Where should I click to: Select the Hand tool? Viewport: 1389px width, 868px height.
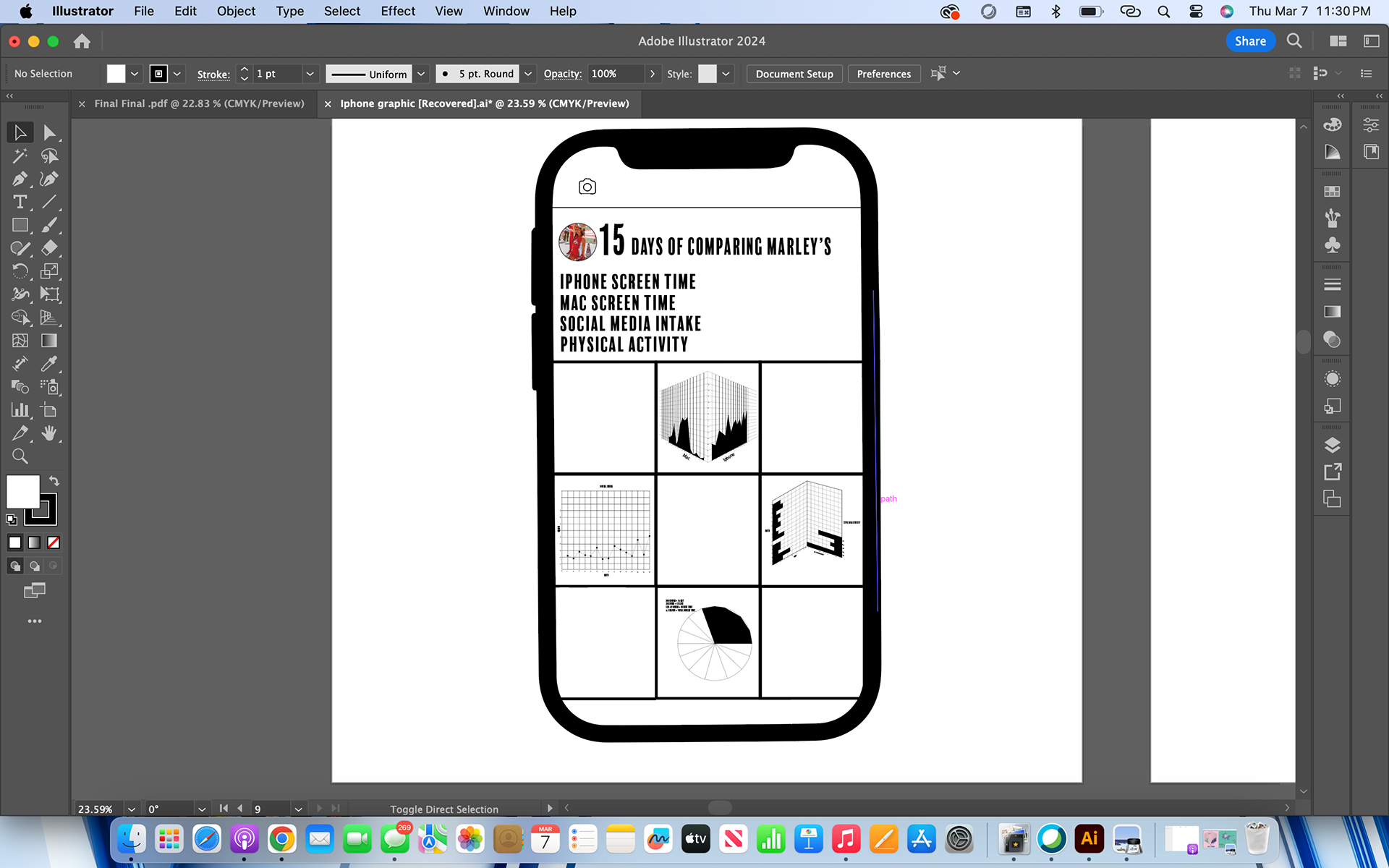[x=48, y=433]
